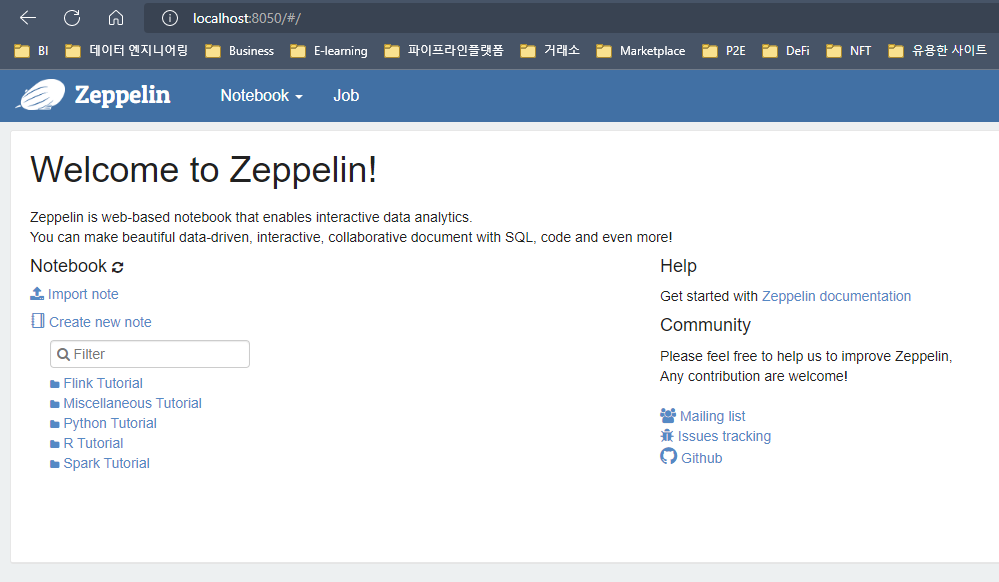This screenshot has width=999, height=582.
Task: Expand the R Tutorial folder
Action: click(93, 443)
